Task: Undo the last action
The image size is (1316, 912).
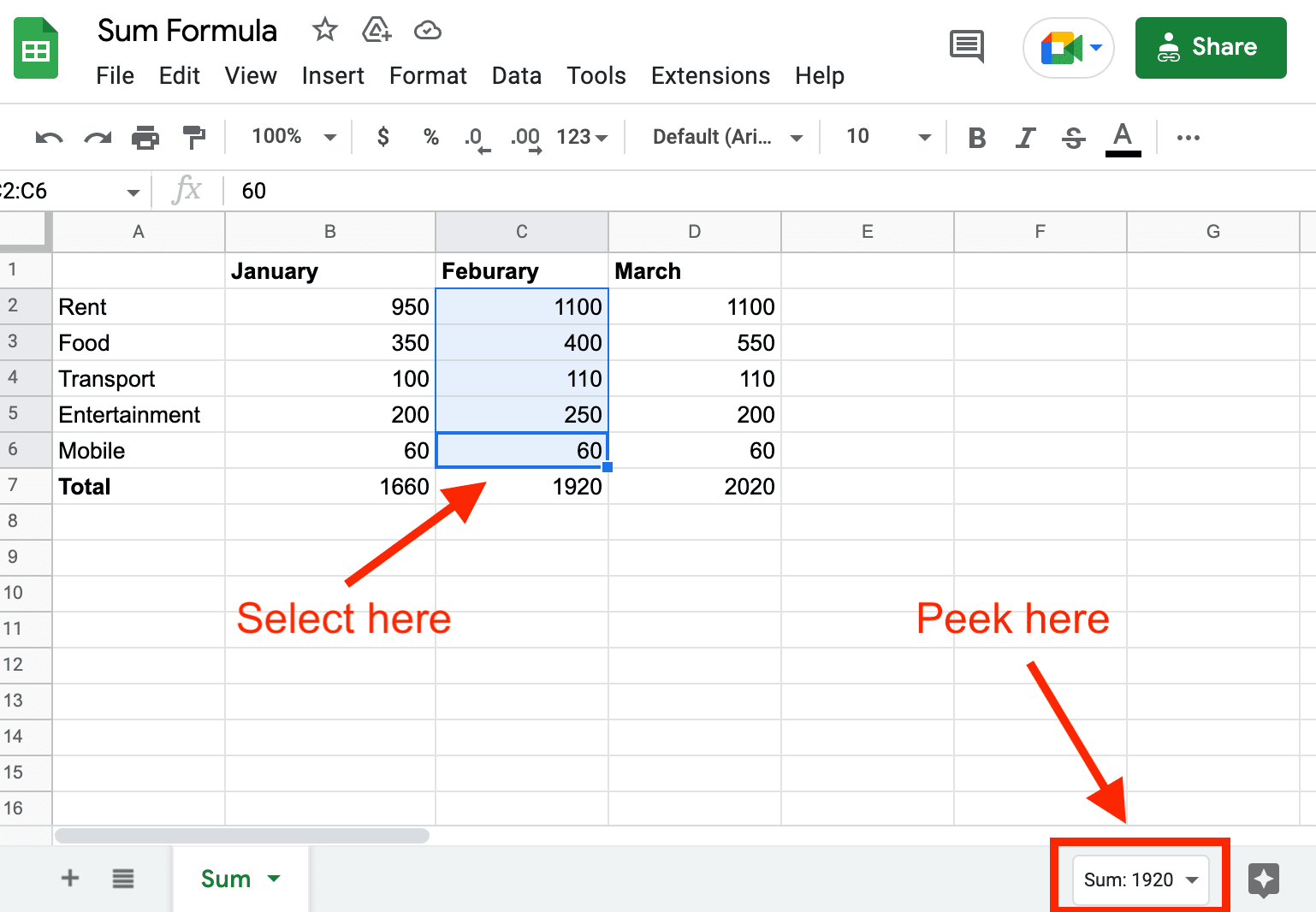Action: [49, 137]
